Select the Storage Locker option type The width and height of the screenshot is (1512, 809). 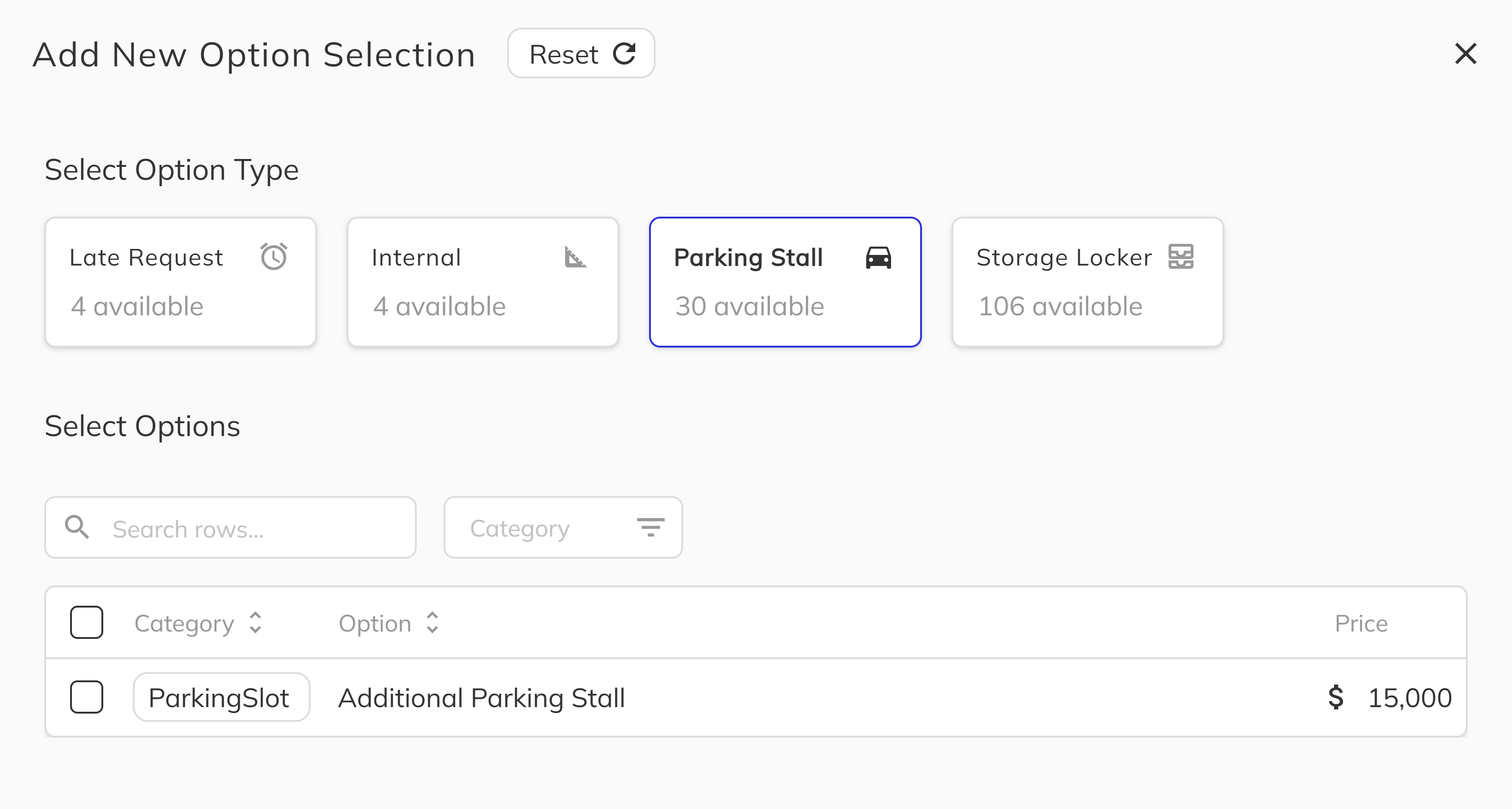(x=1087, y=283)
